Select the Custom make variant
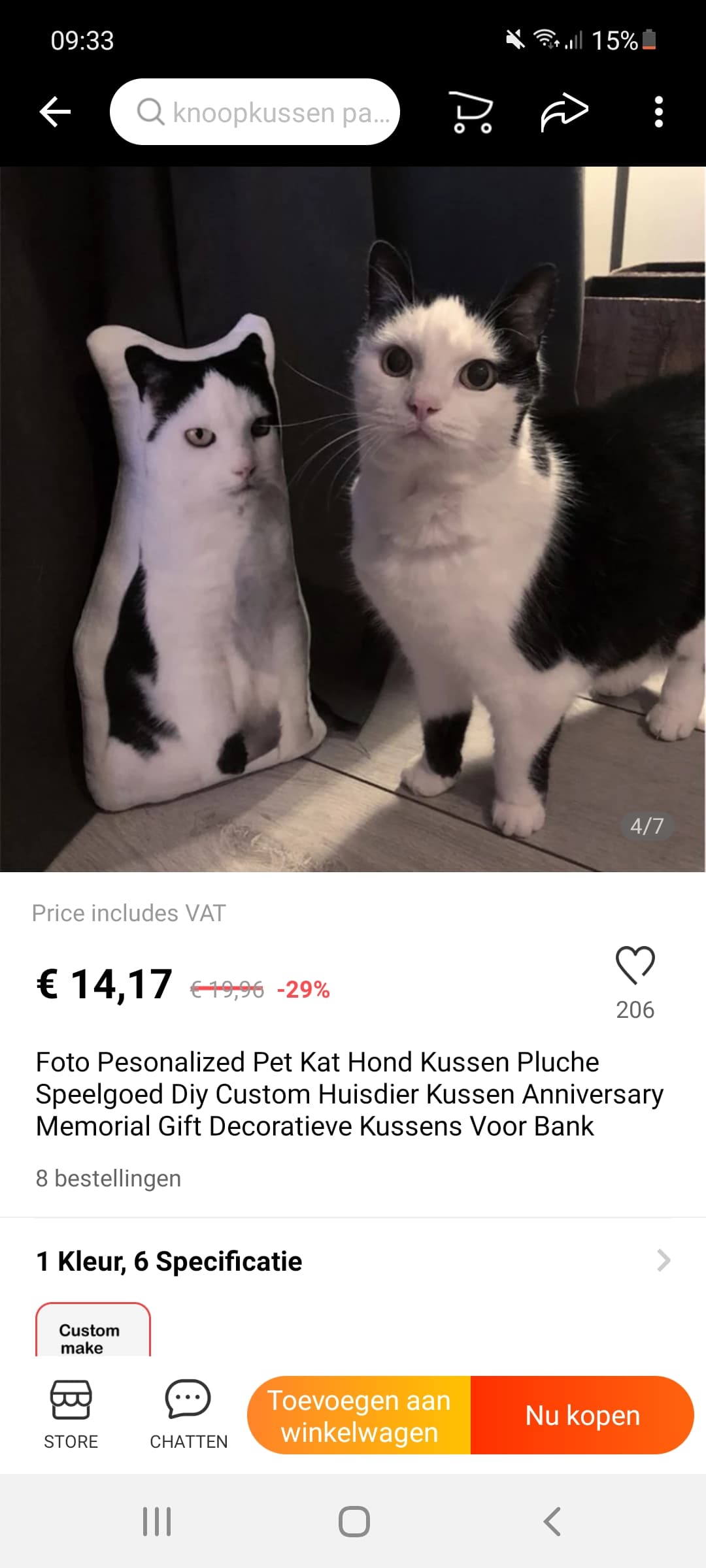 [x=93, y=1330]
